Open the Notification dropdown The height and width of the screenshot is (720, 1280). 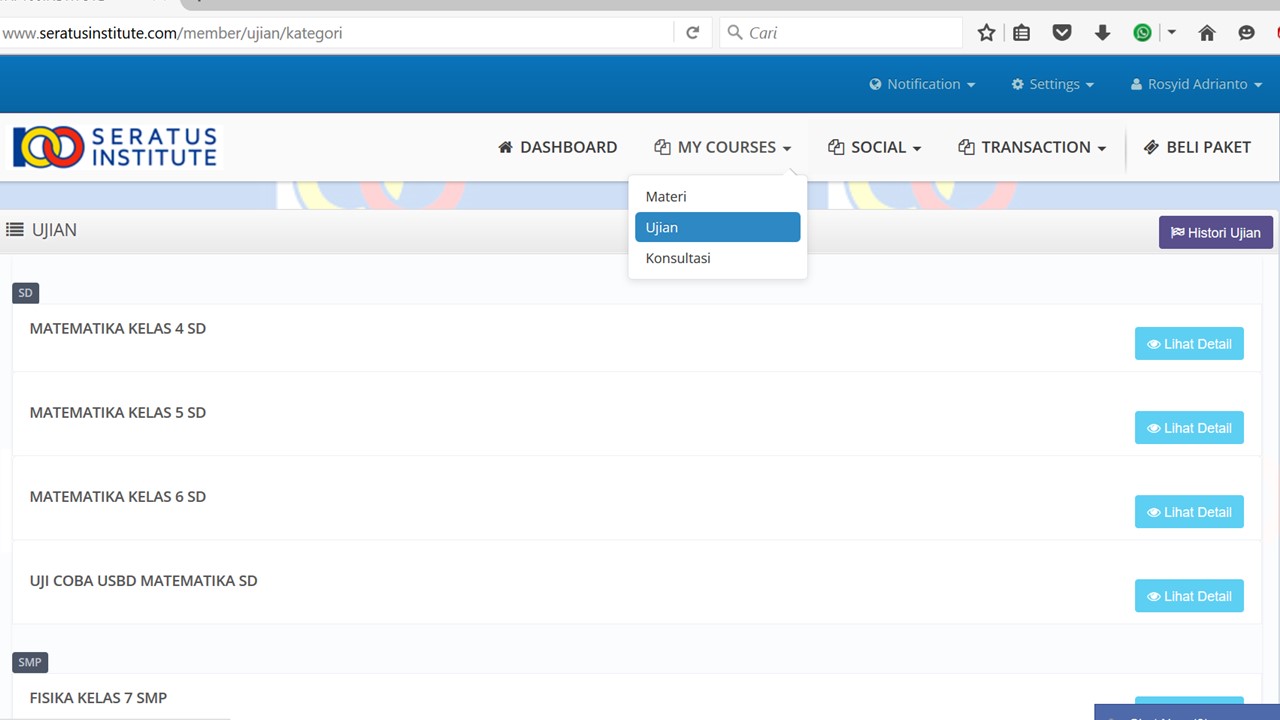[922, 84]
